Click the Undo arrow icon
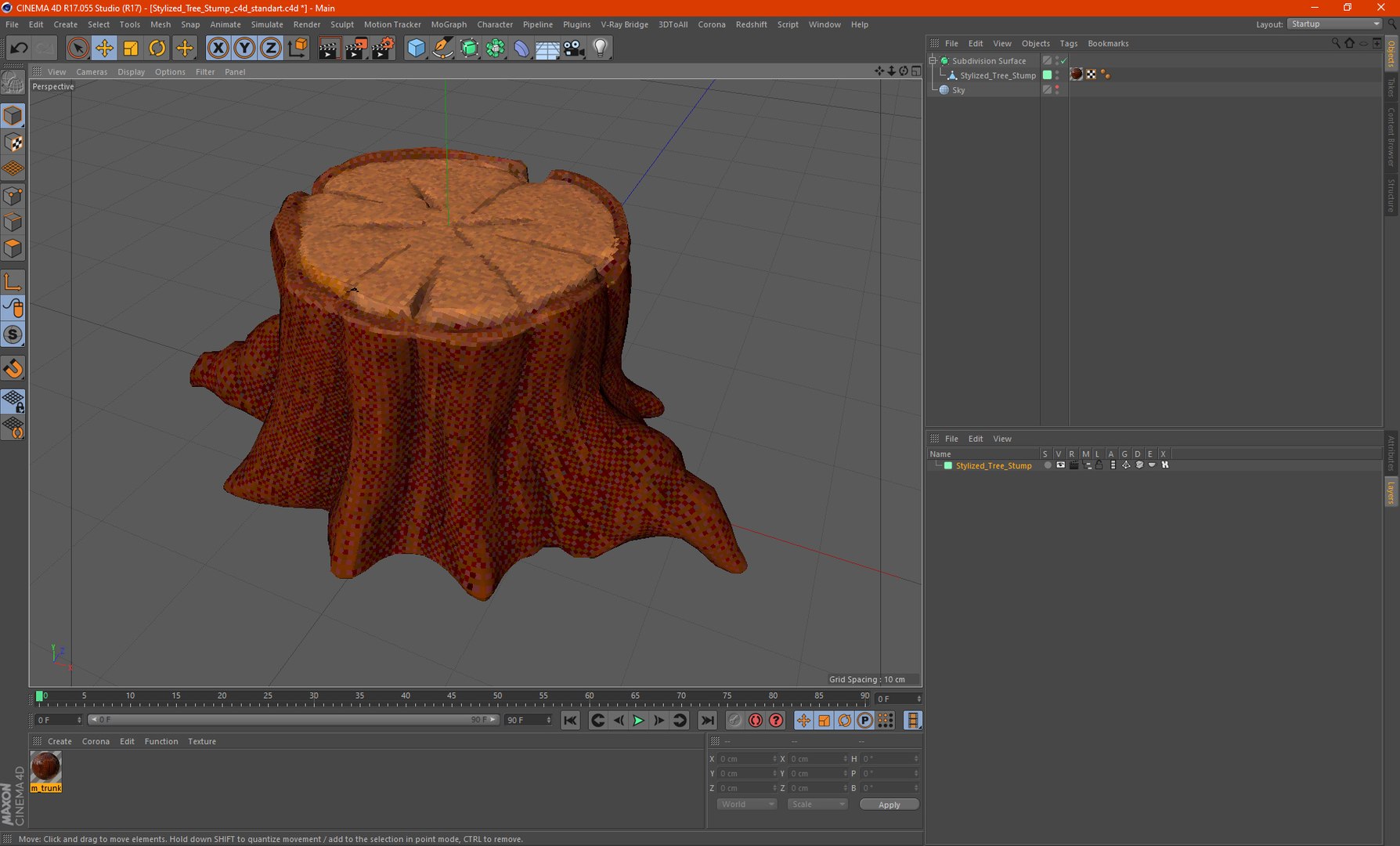 pos(19,48)
